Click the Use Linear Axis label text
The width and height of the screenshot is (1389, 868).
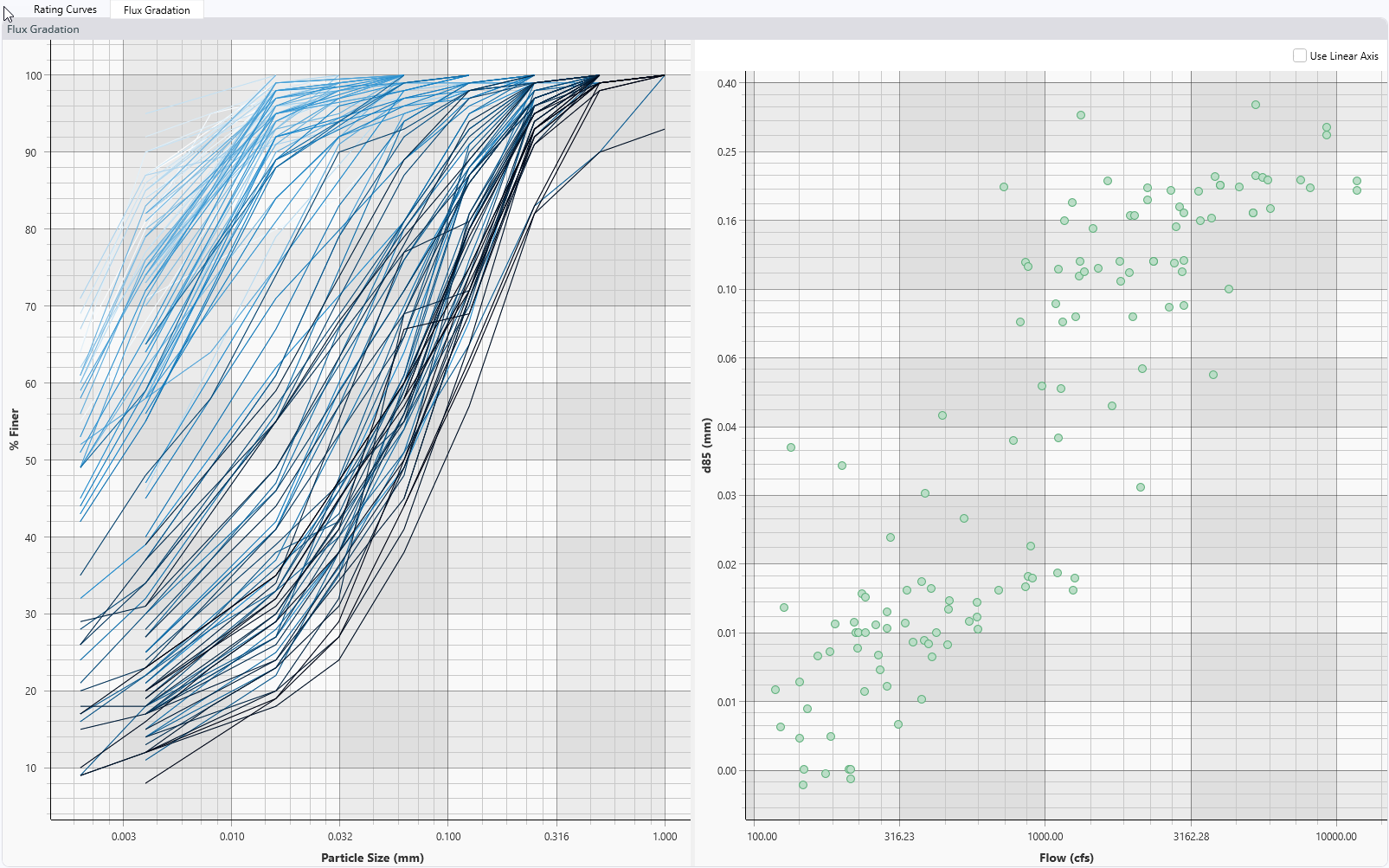[x=1343, y=56]
